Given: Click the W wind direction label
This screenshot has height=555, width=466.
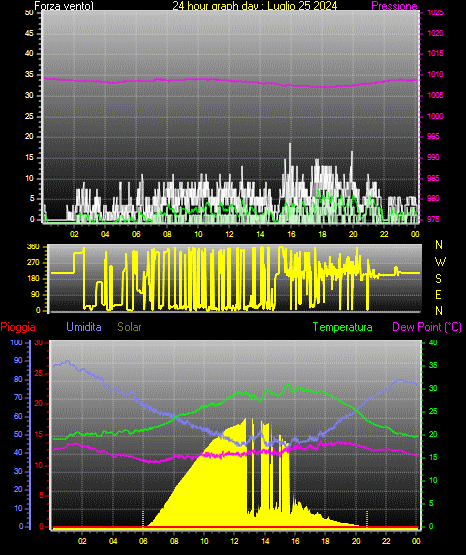Looking at the screenshot, I should [440, 262].
